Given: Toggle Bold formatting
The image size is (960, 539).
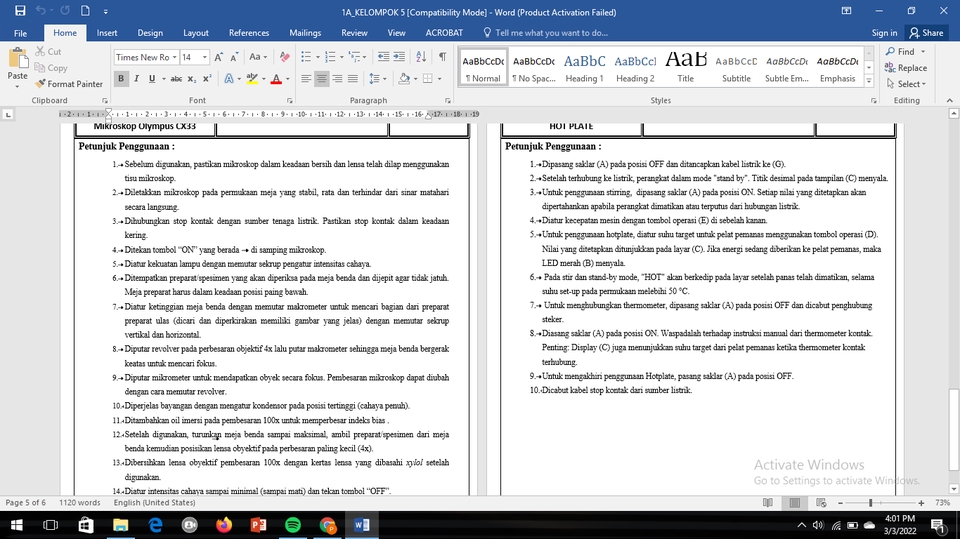Looking at the screenshot, I should pos(121,78).
